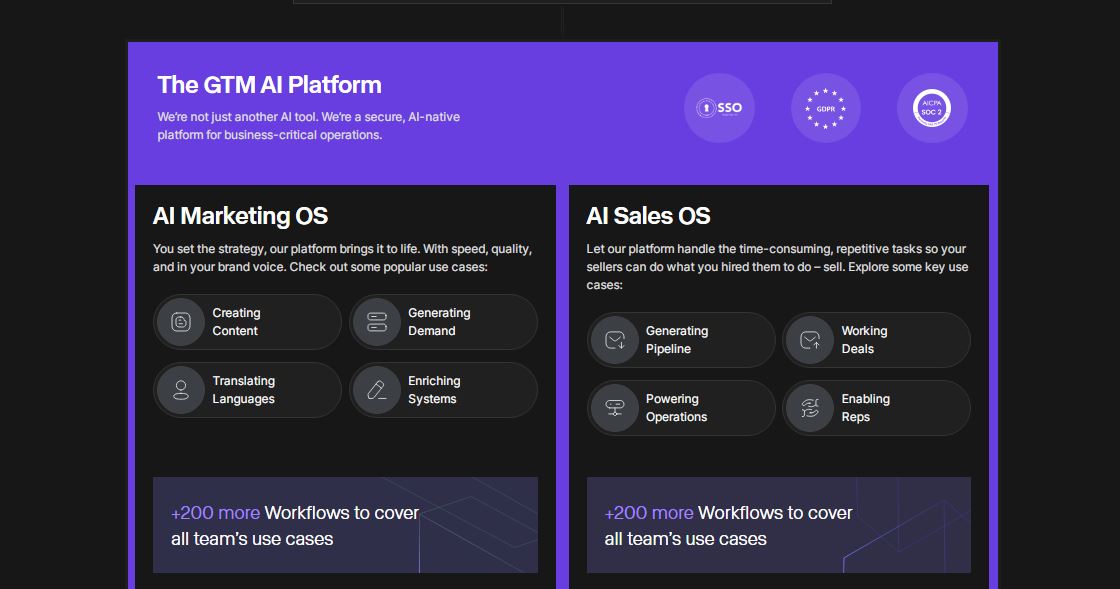Image resolution: width=1120 pixels, height=589 pixels.
Task: Select the Generating Demand icon
Action: (x=377, y=321)
